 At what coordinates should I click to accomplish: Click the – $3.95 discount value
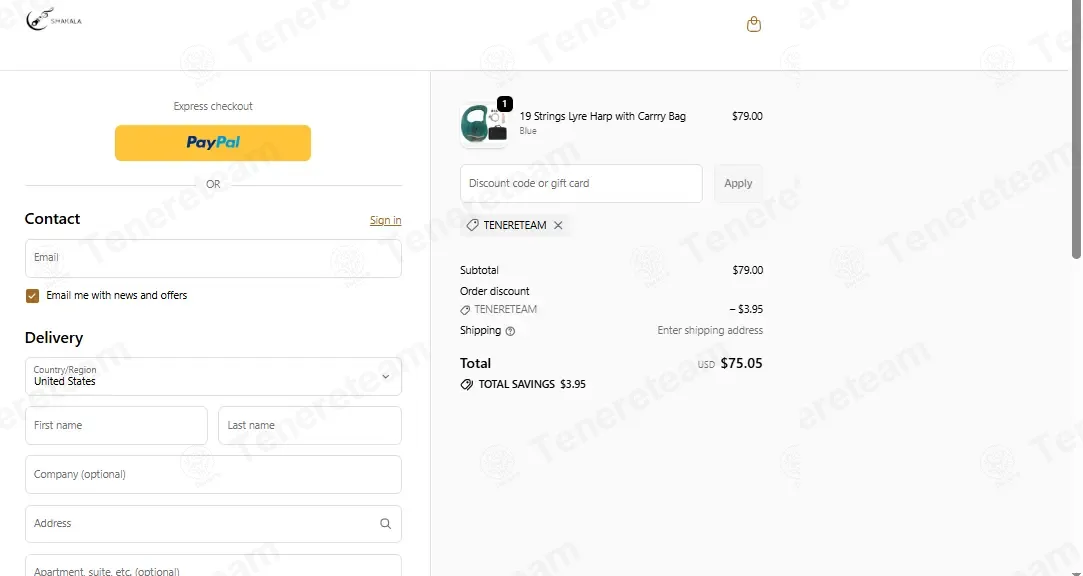point(746,309)
